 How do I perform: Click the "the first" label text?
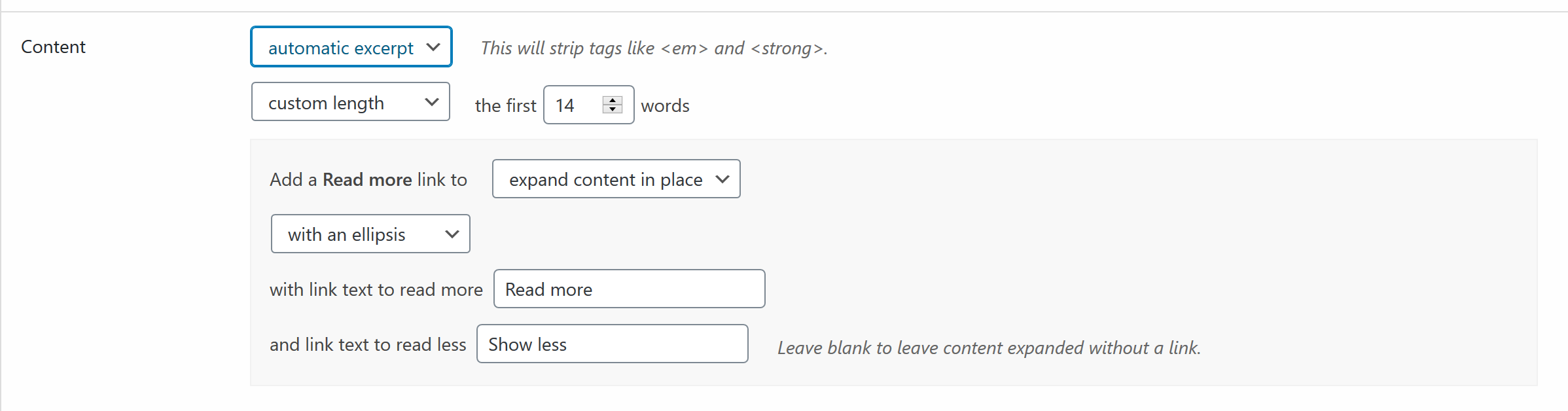click(505, 105)
